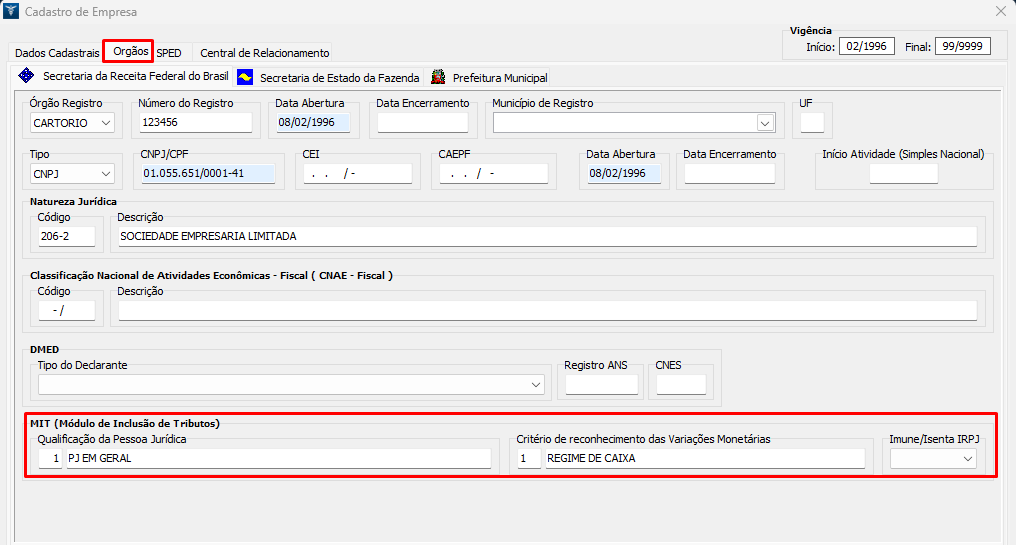Open the Prefeitura Municipal tab
Image resolution: width=1016 pixels, height=545 pixels.
click(x=499, y=77)
